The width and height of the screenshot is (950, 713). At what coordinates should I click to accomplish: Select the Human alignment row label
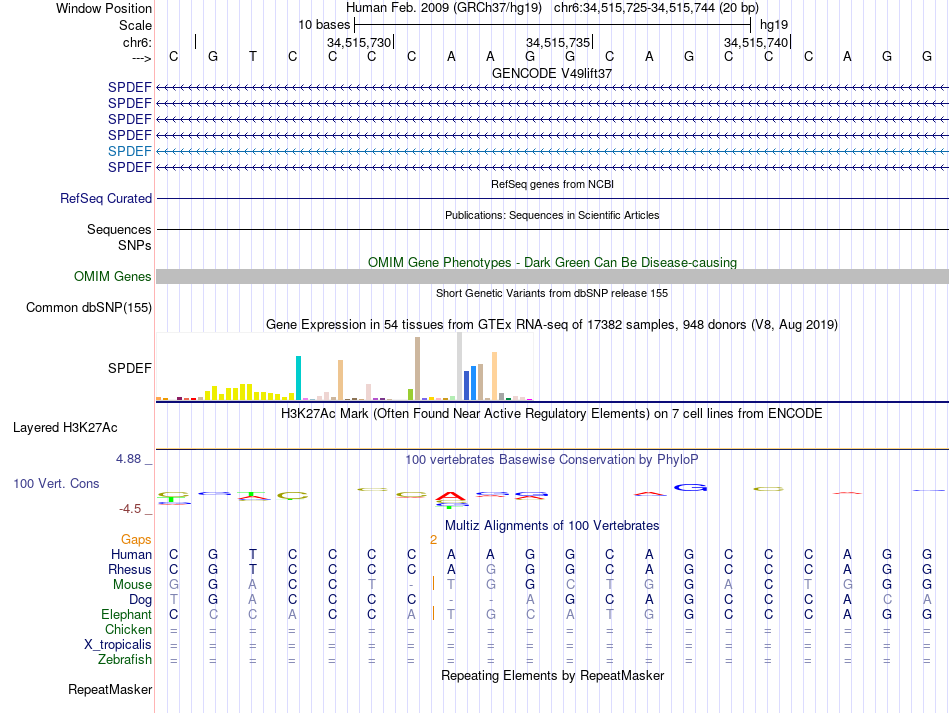coord(131,554)
